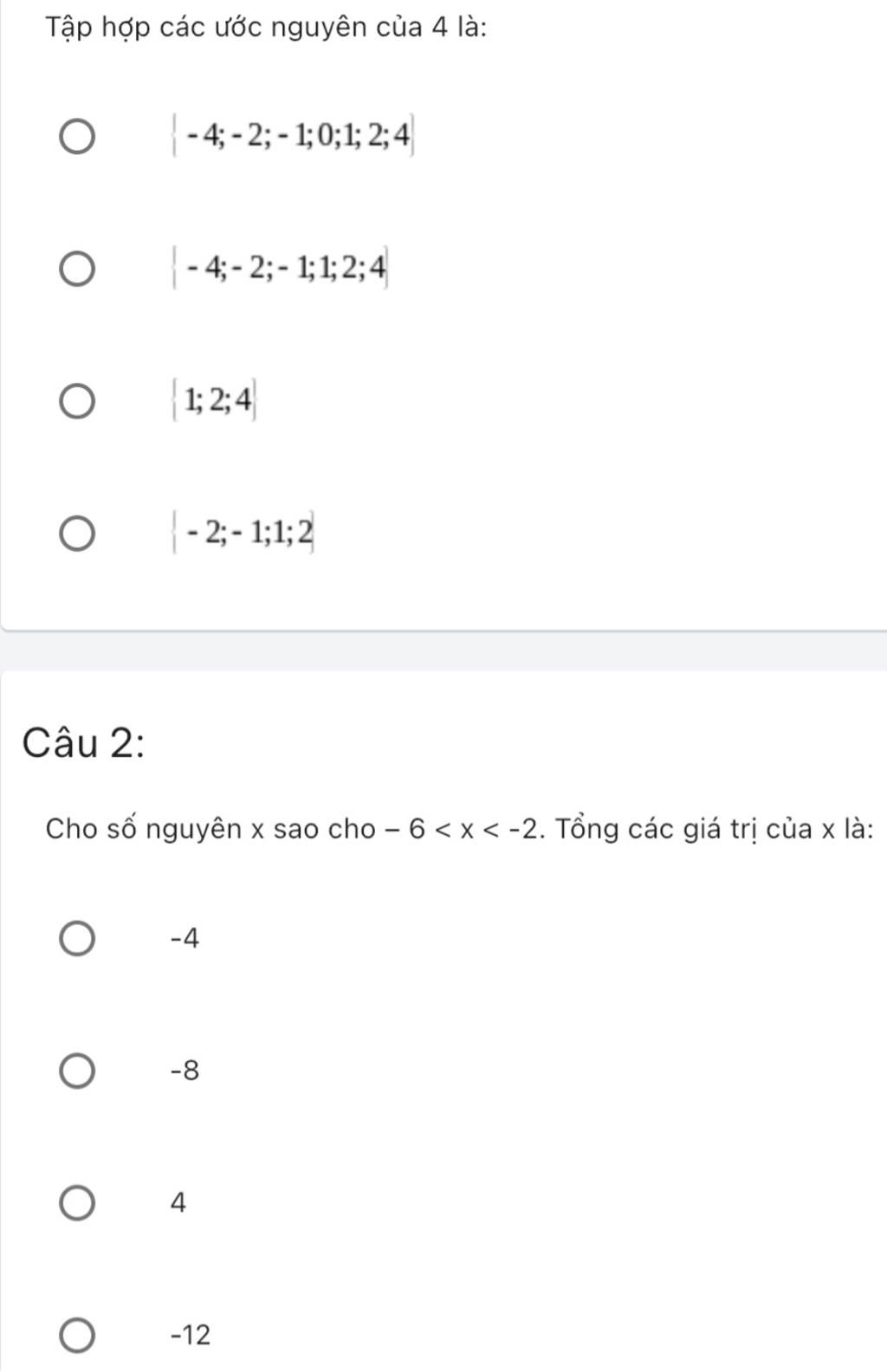
Task: Click the set label -2;-1;1;2
Action: (x=244, y=532)
